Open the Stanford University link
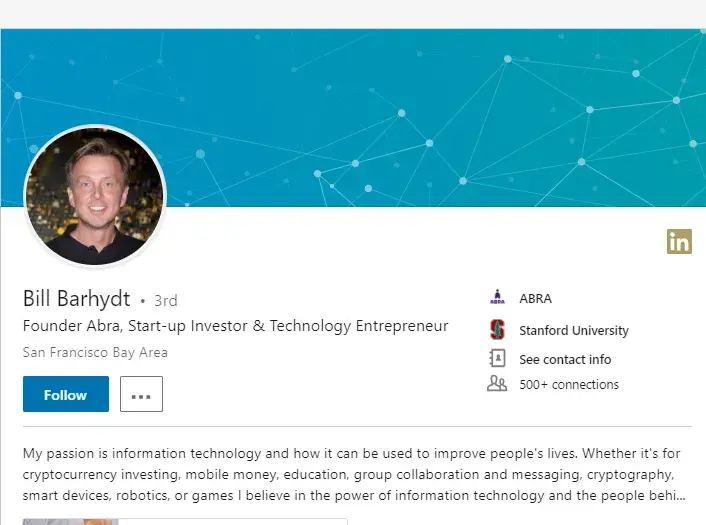This screenshot has height=525, width=706. [x=573, y=330]
